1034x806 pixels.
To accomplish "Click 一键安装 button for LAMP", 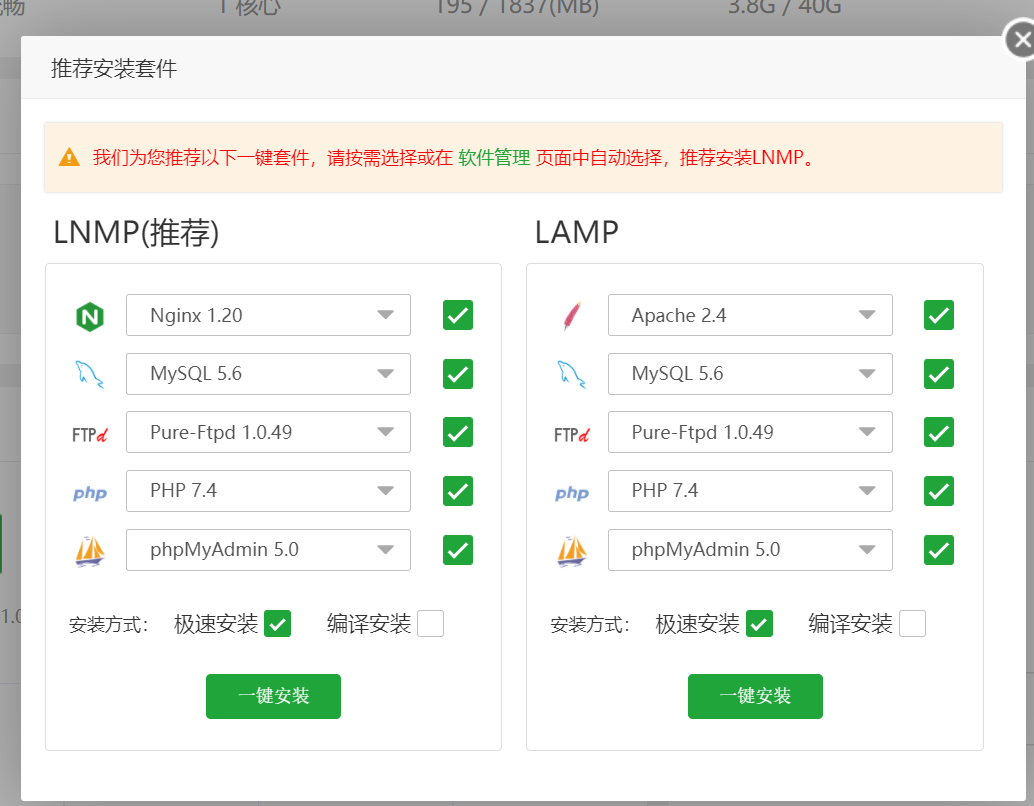I will [755, 696].
